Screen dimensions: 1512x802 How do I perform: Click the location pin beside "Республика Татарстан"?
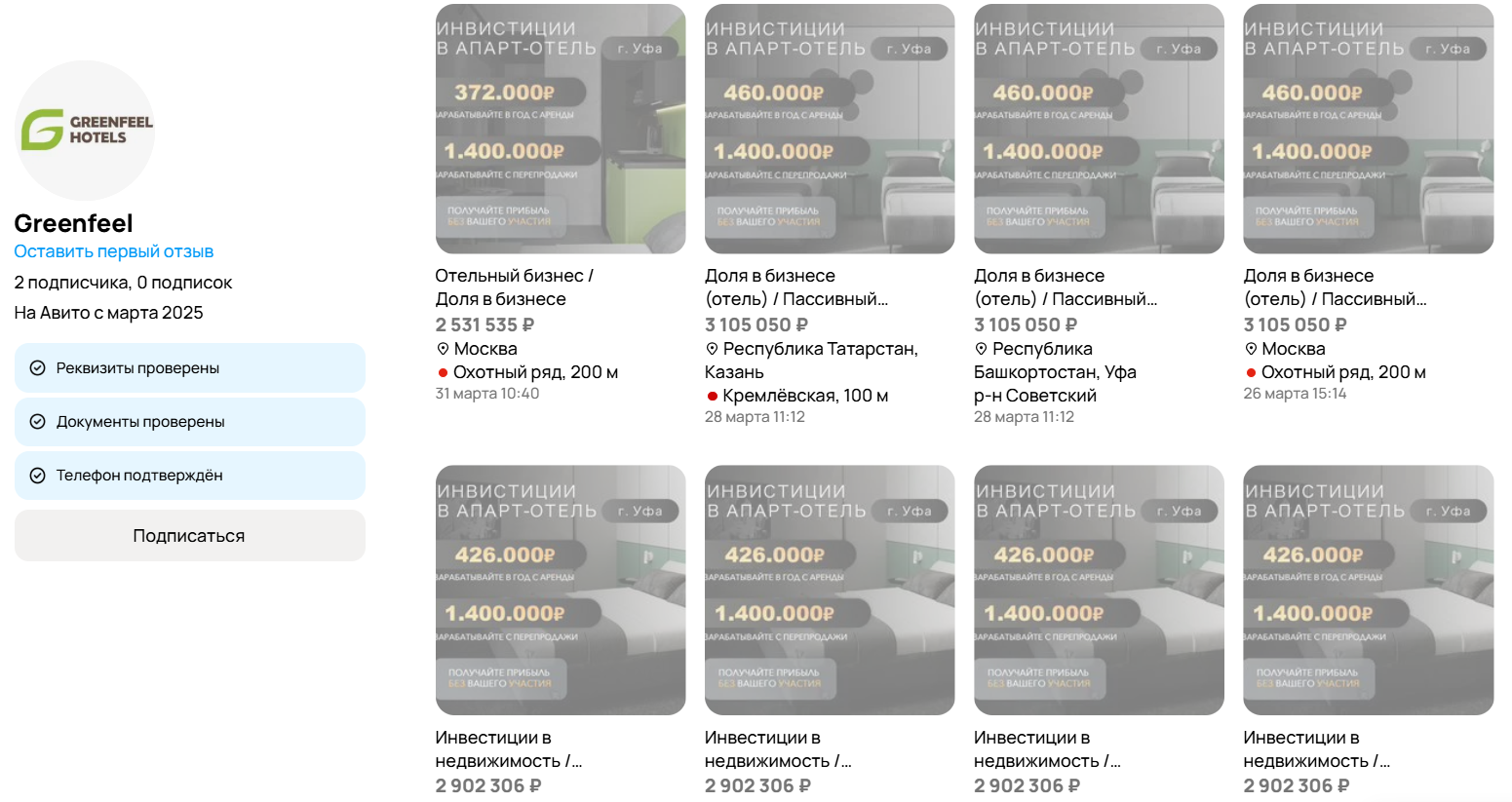[712, 349]
